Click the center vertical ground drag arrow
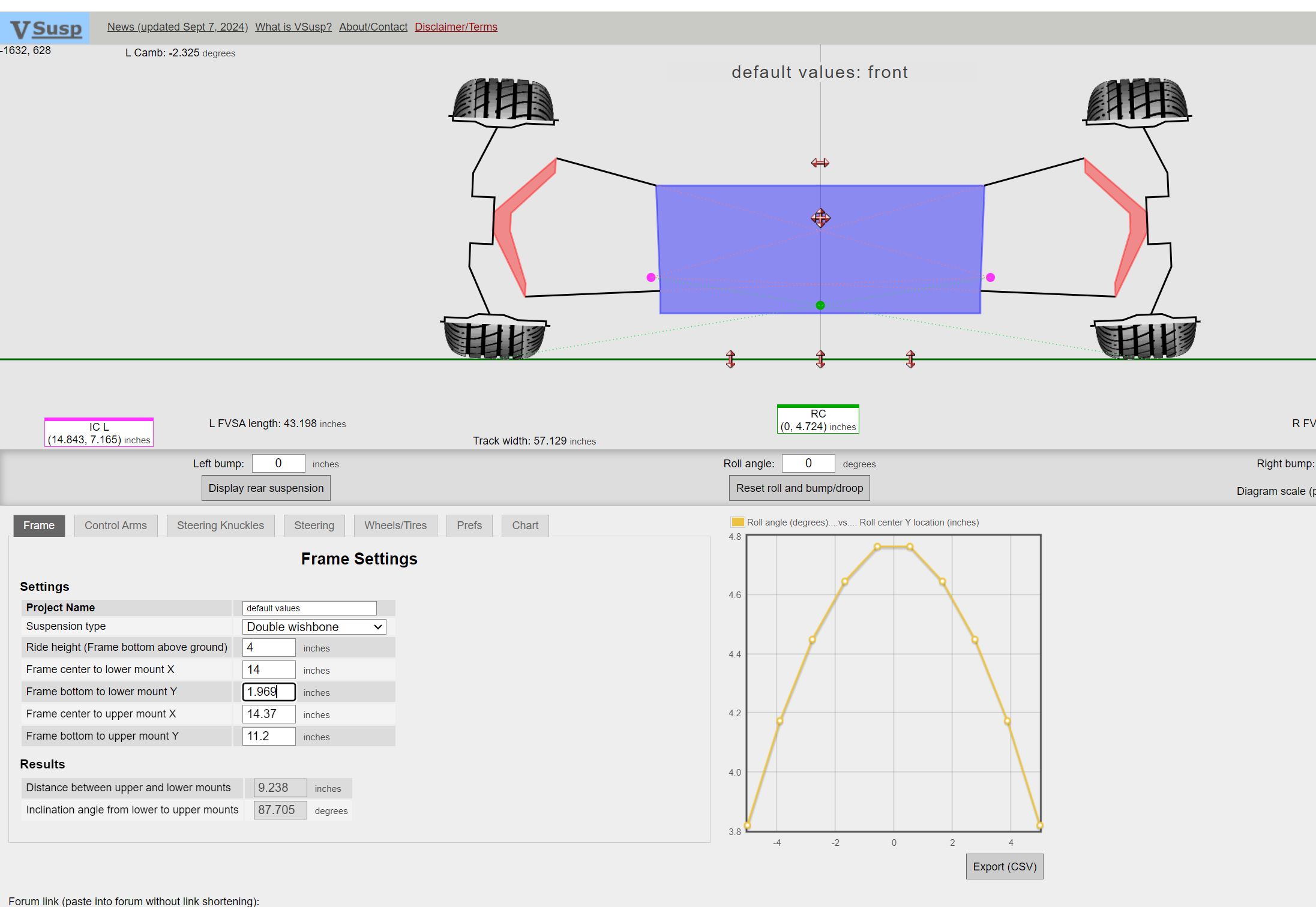Viewport: 1316px width, 907px height. [820, 359]
